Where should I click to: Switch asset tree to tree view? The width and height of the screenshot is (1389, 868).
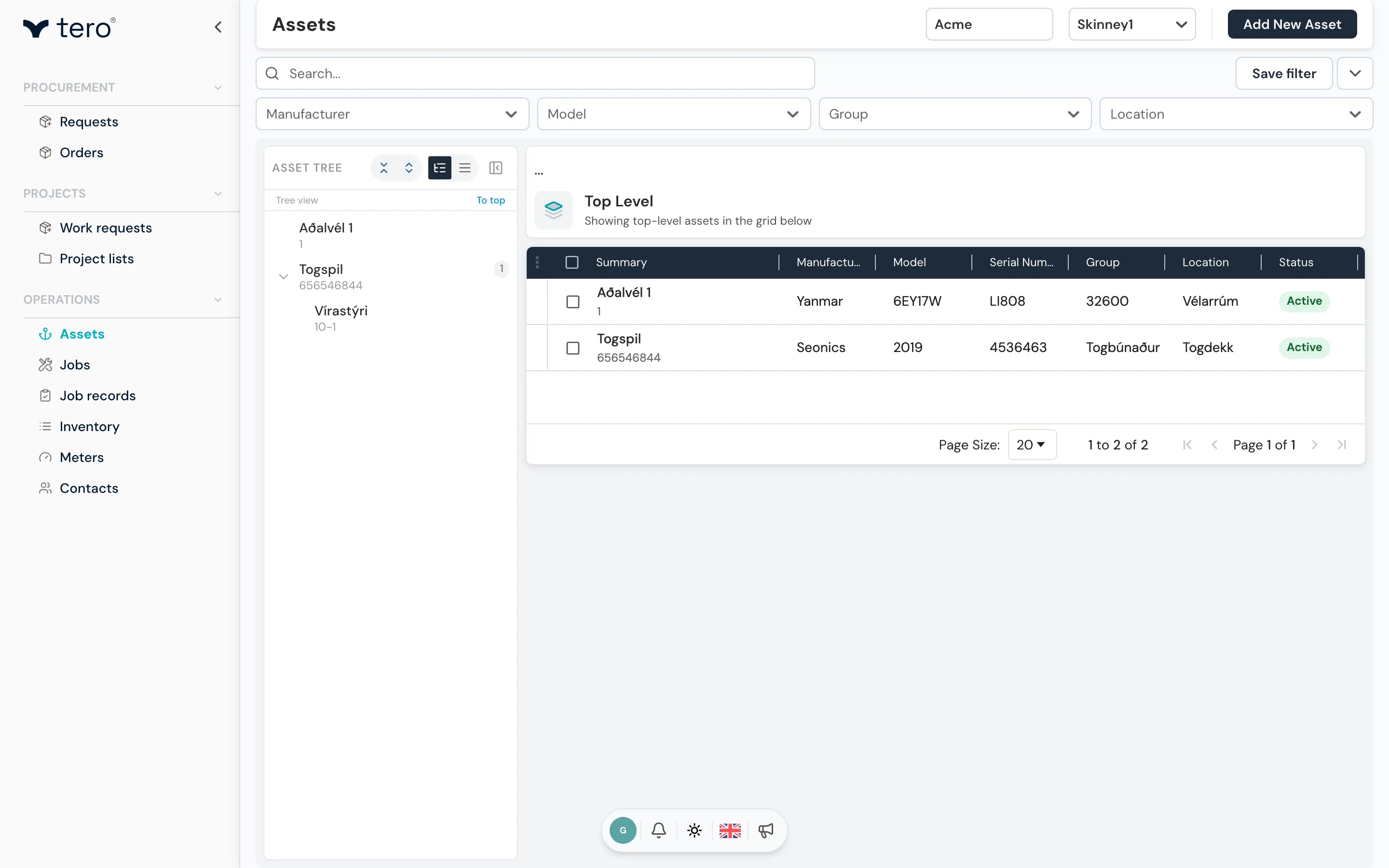[x=440, y=168]
